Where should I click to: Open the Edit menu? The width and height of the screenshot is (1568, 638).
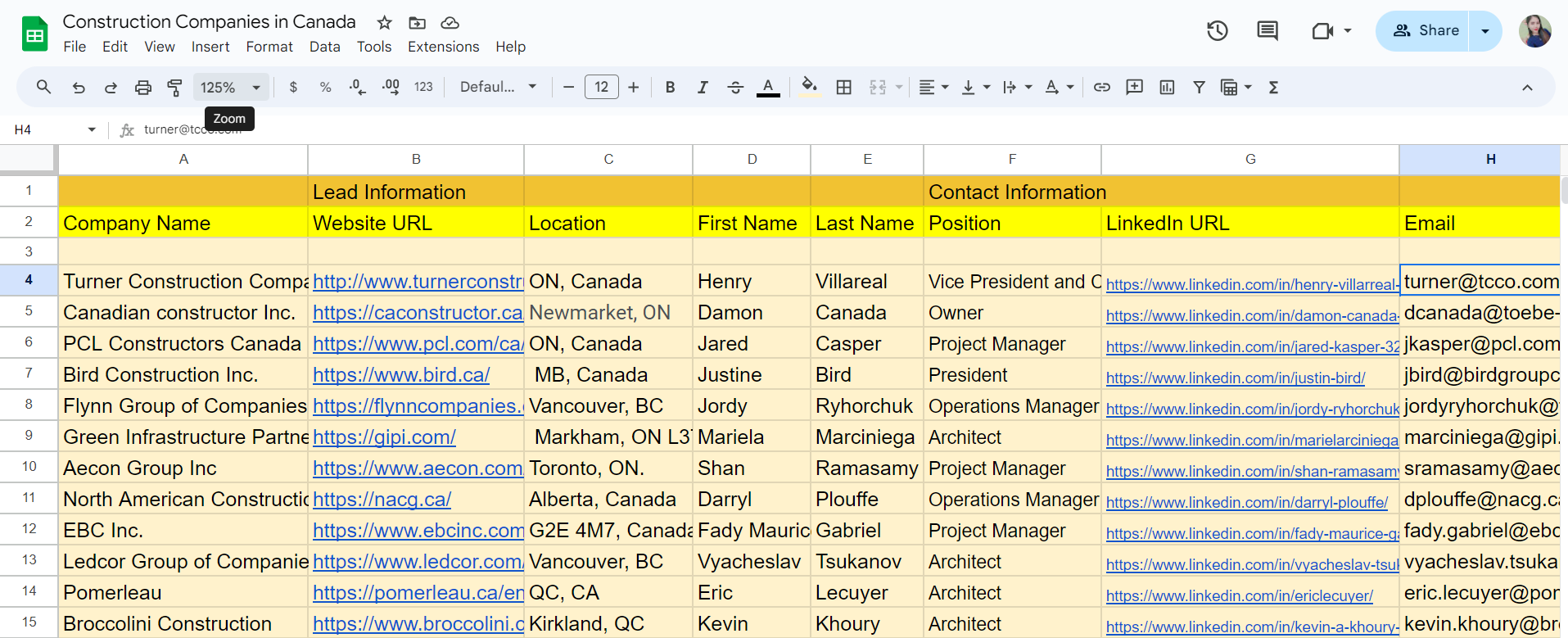click(115, 47)
